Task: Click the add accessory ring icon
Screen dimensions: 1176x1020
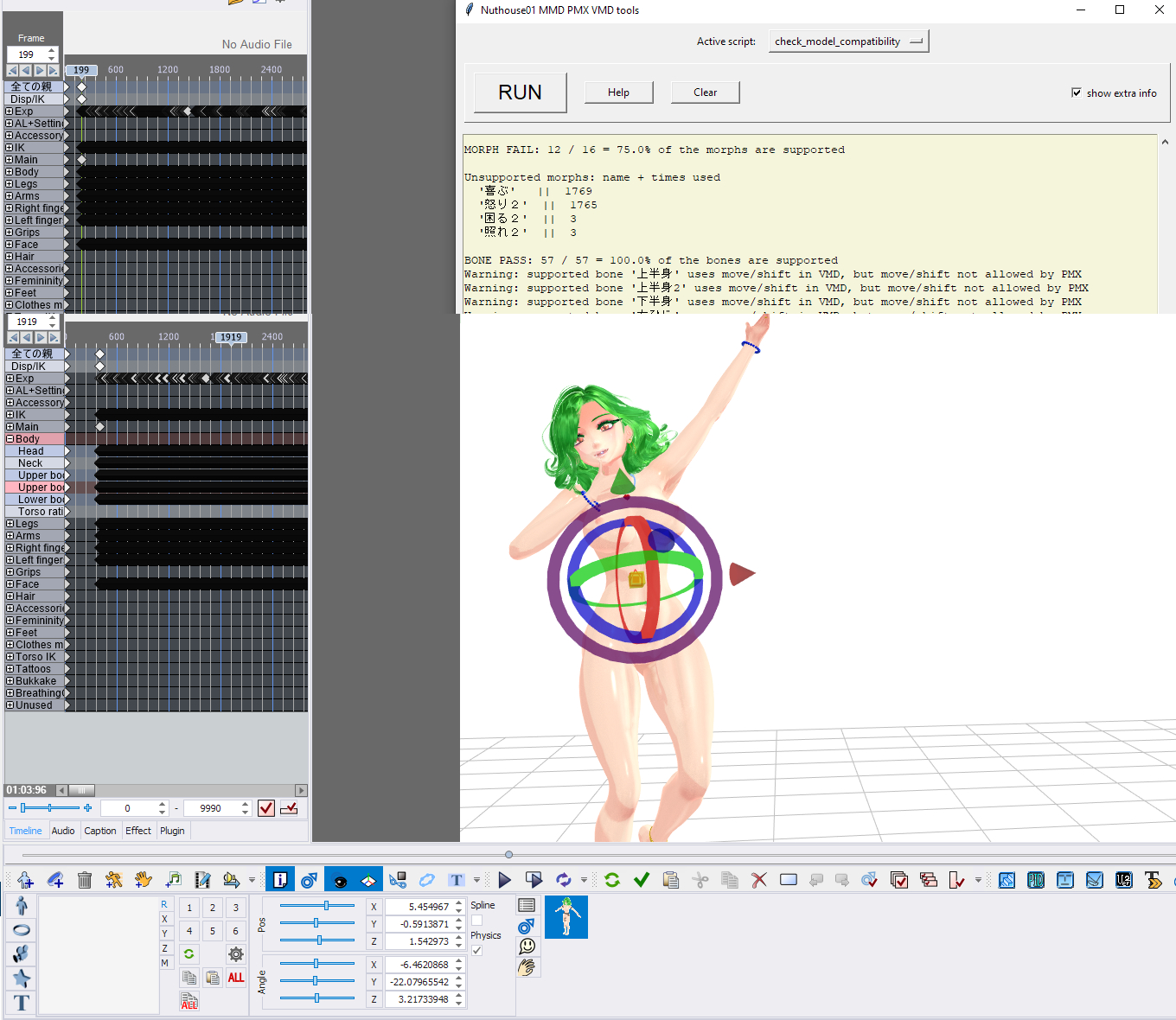Action: [55, 880]
